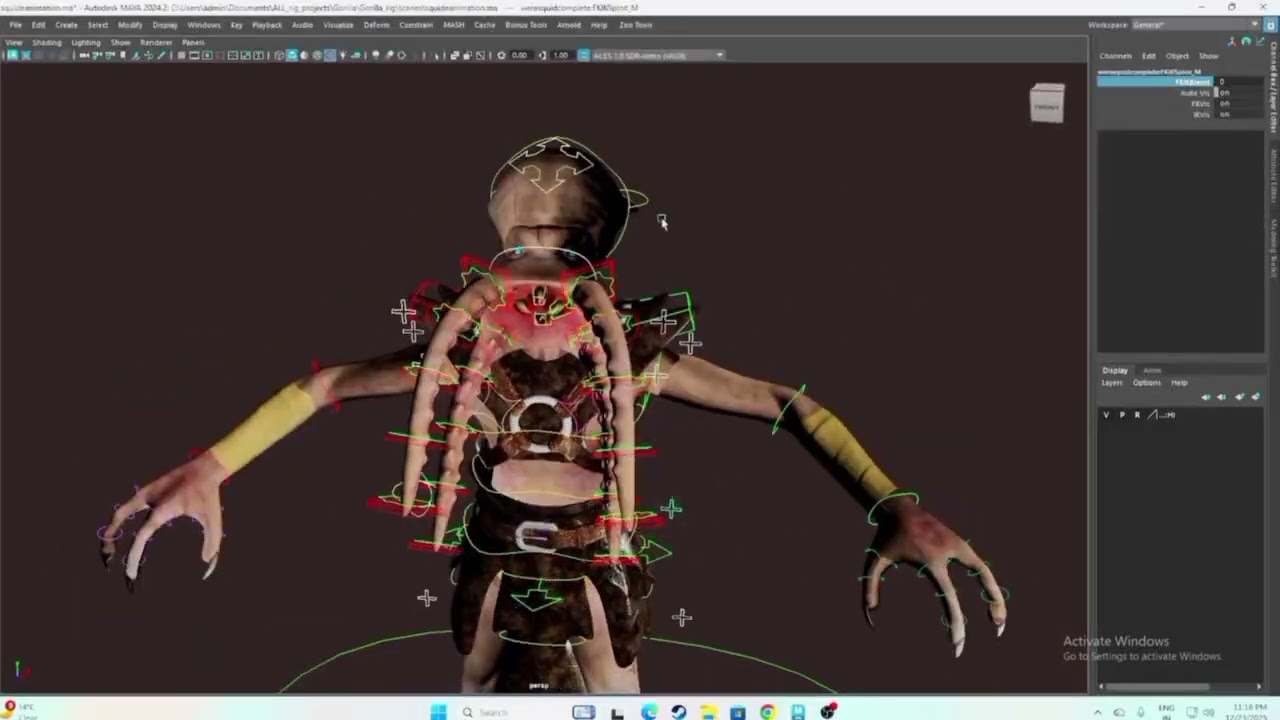Toggle layer playback P box
The height and width of the screenshot is (720, 1280).
click(1122, 415)
